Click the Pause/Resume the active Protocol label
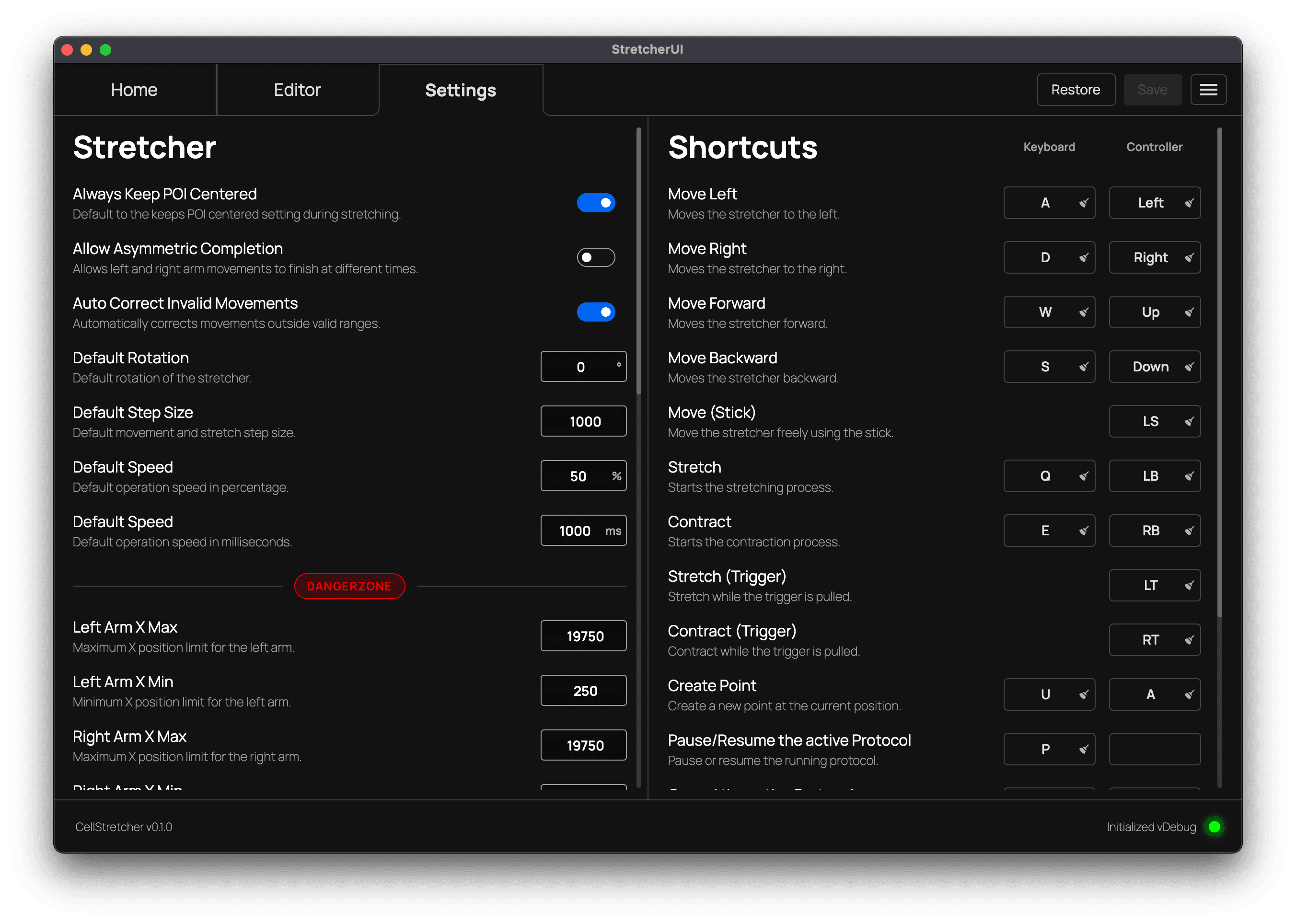 [789, 740]
